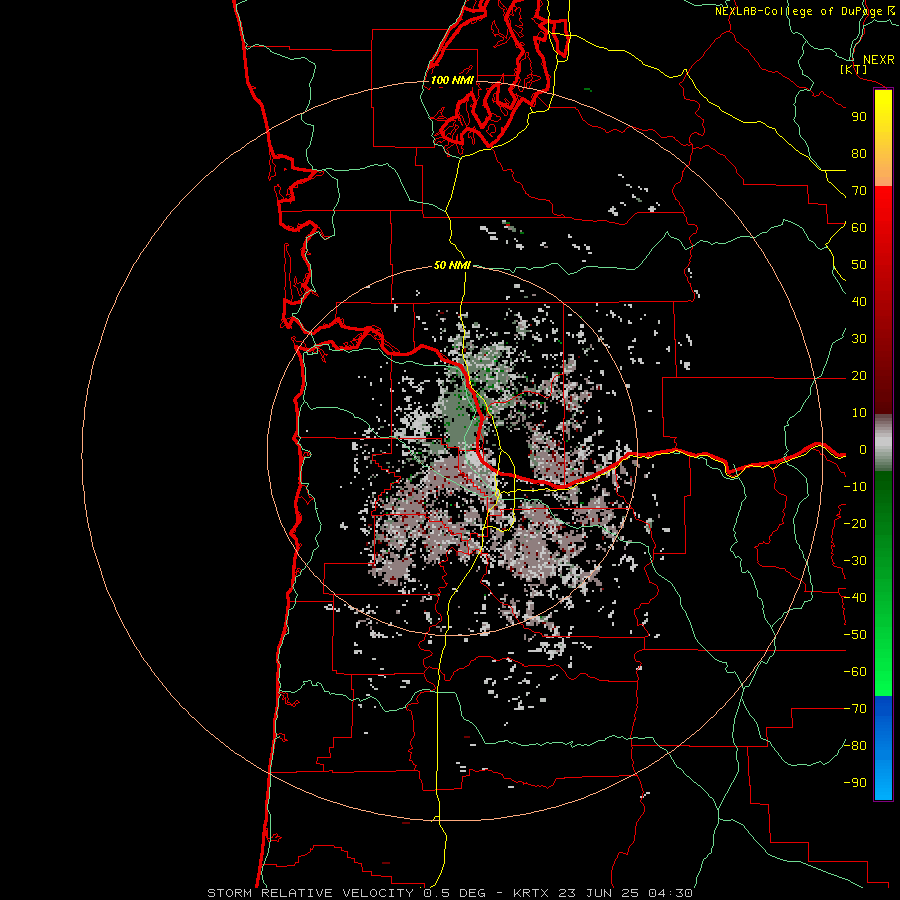This screenshot has width=900, height=900.
Task: Click the KRTX station identifier in the caption
Action: tap(530, 893)
